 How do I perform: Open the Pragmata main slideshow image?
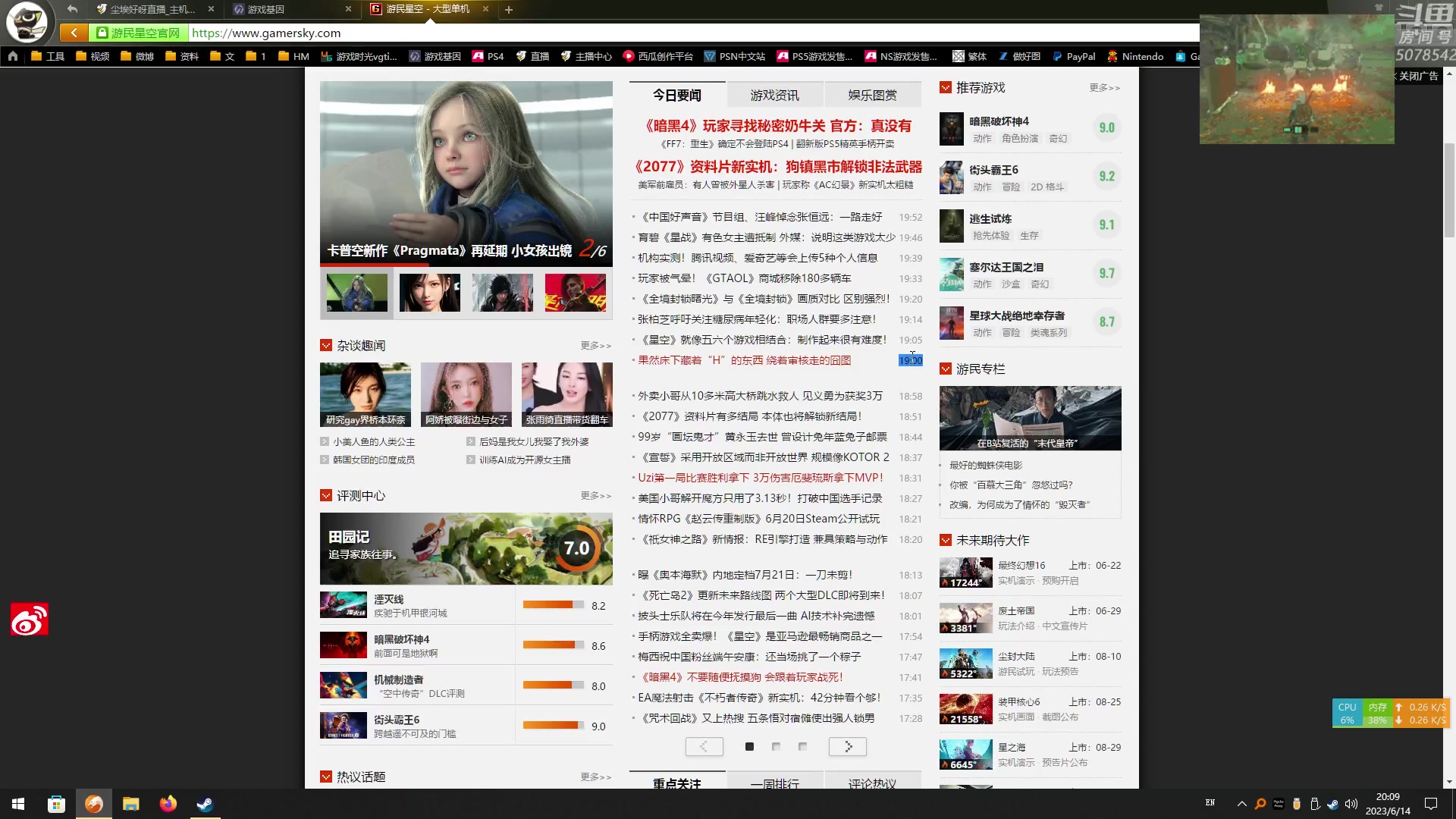coord(466,174)
